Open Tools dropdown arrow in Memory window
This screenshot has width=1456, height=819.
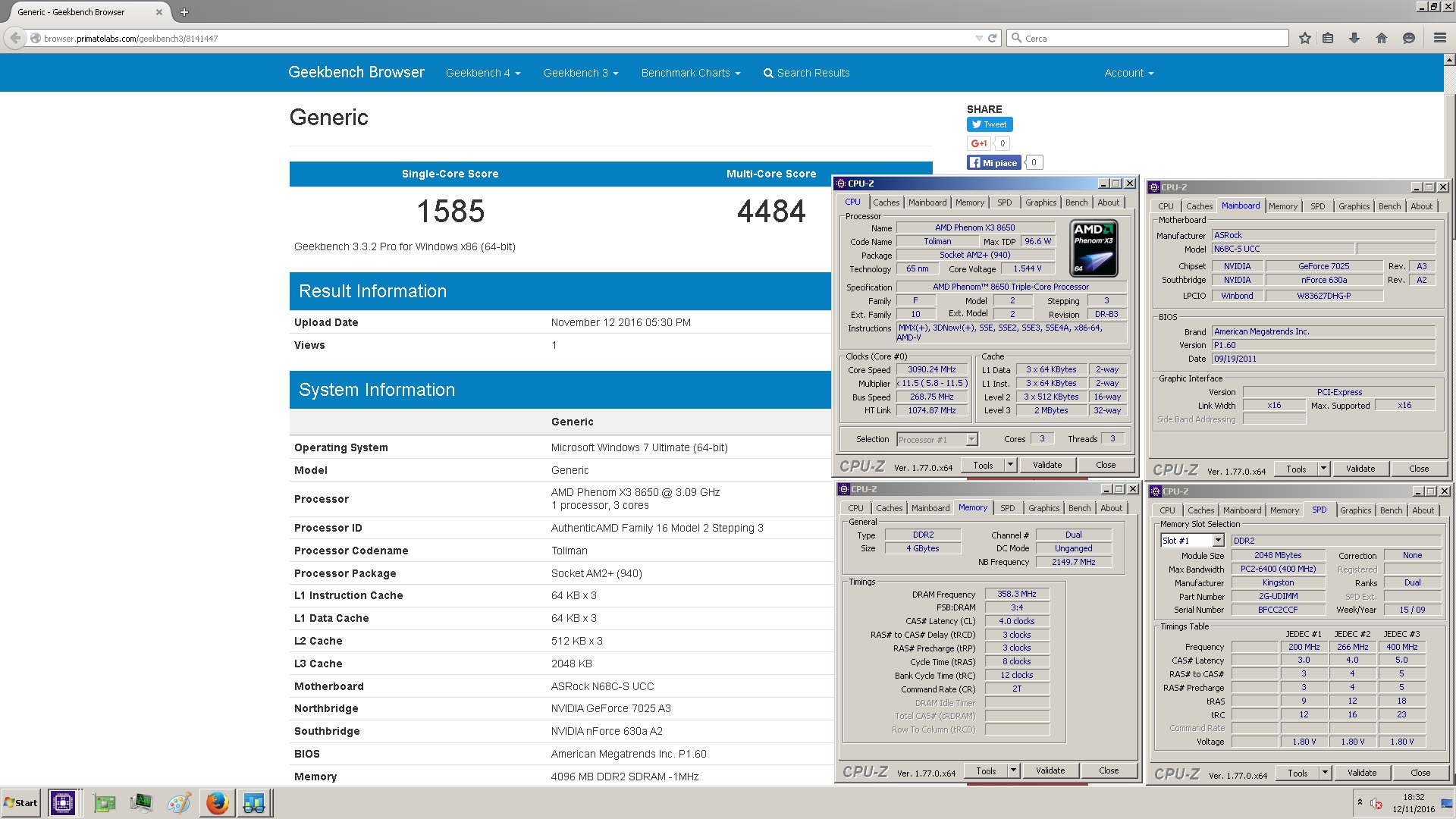click(x=1013, y=770)
